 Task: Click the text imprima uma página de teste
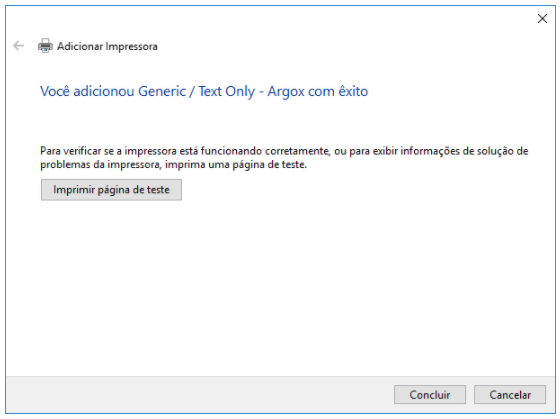tap(236, 165)
